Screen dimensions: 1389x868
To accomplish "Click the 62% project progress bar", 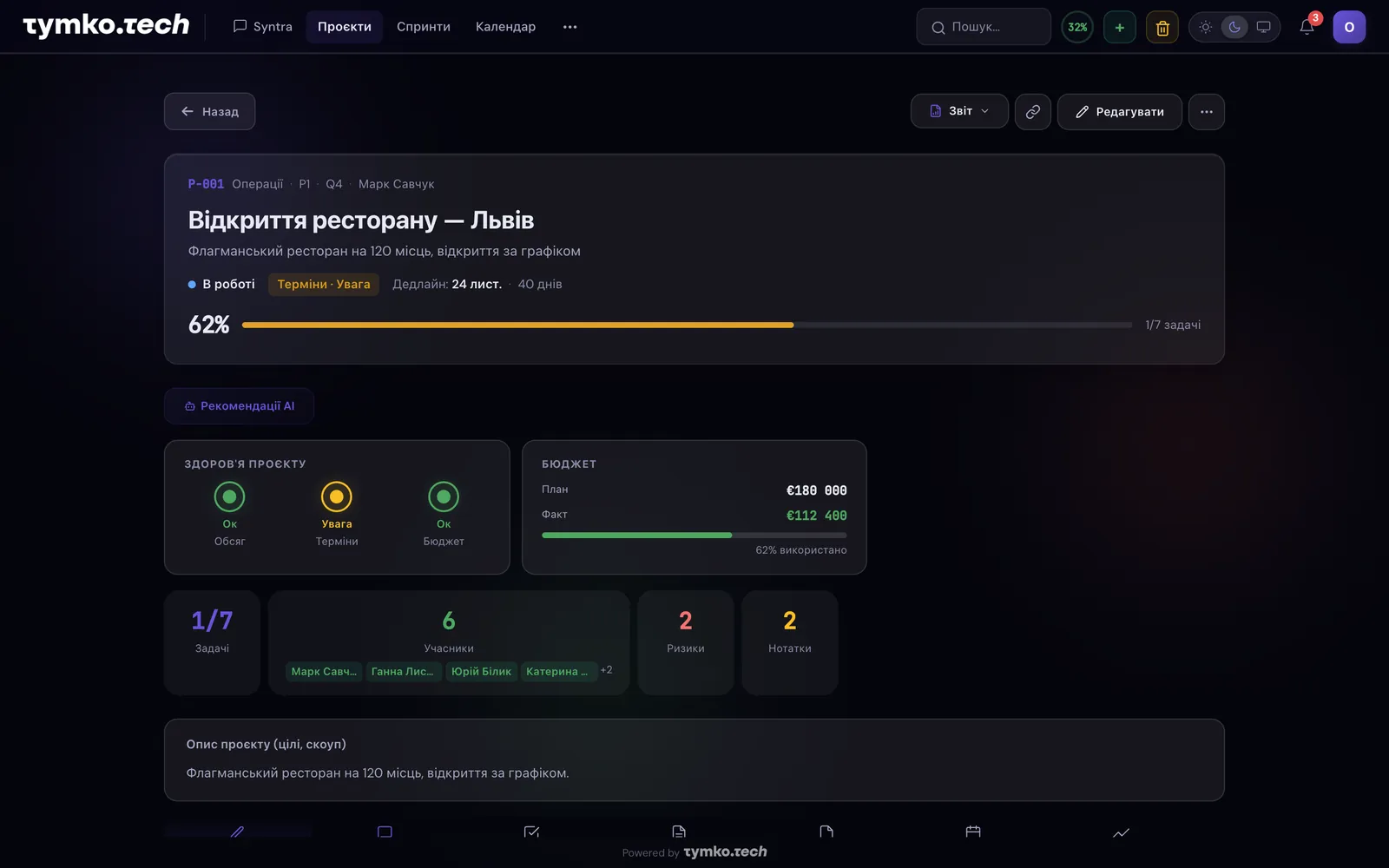I will [x=687, y=325].
